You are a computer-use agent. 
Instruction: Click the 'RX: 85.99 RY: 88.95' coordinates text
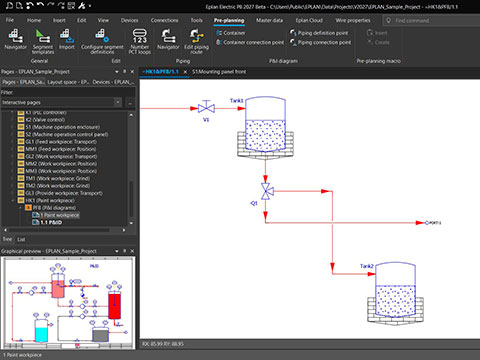(x=163, y=344)
